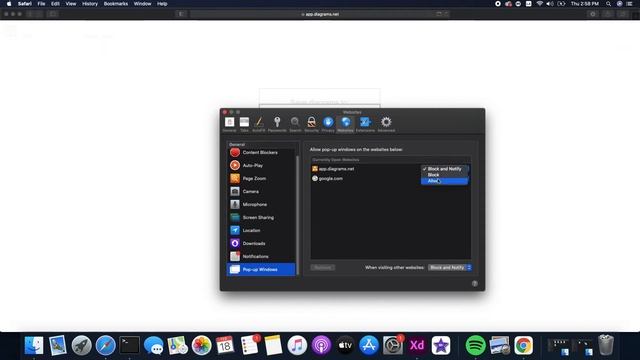Open Google Chrome from the Dock

[524, 345]
